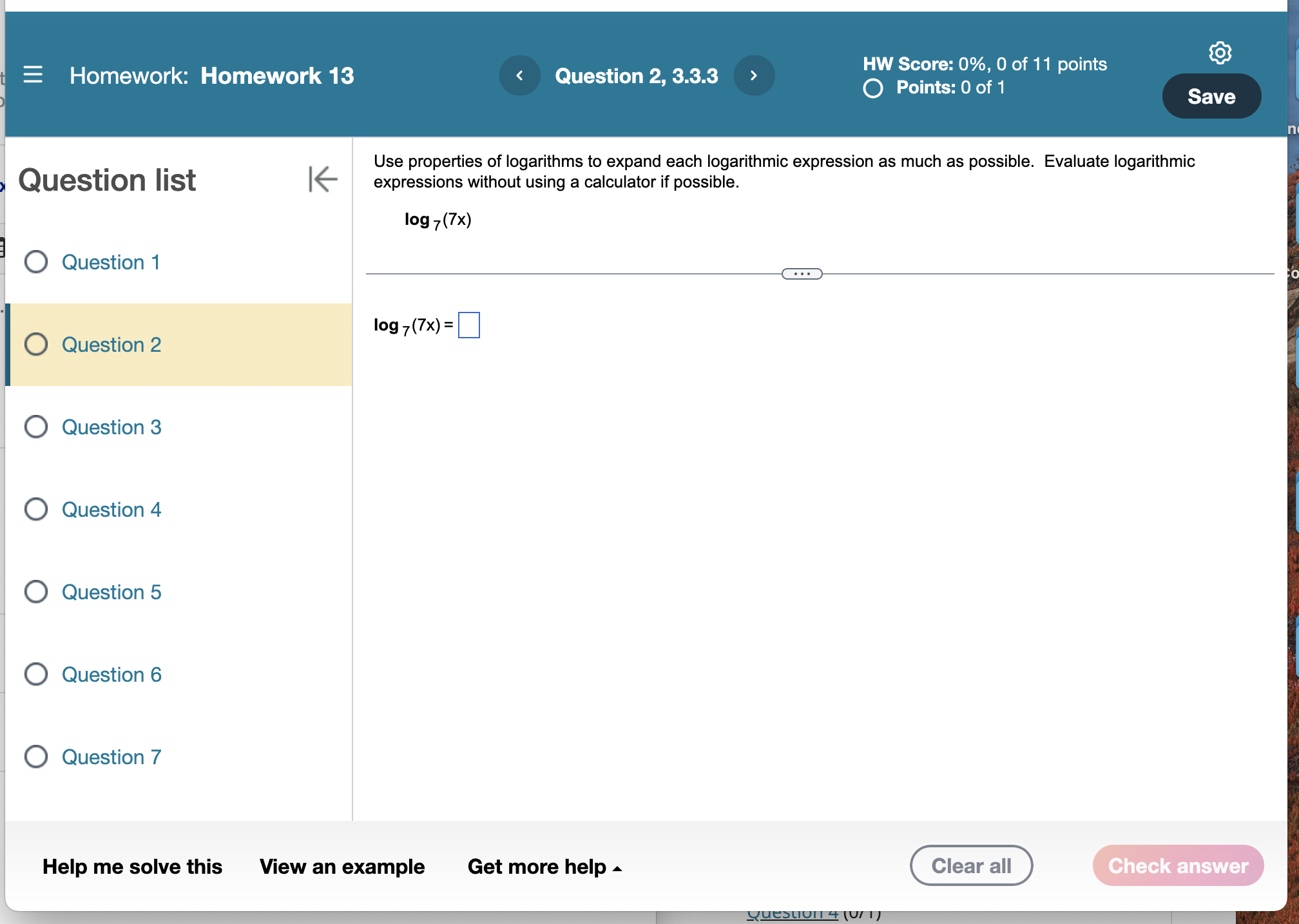Go to next question arrow

pos(754,75)
